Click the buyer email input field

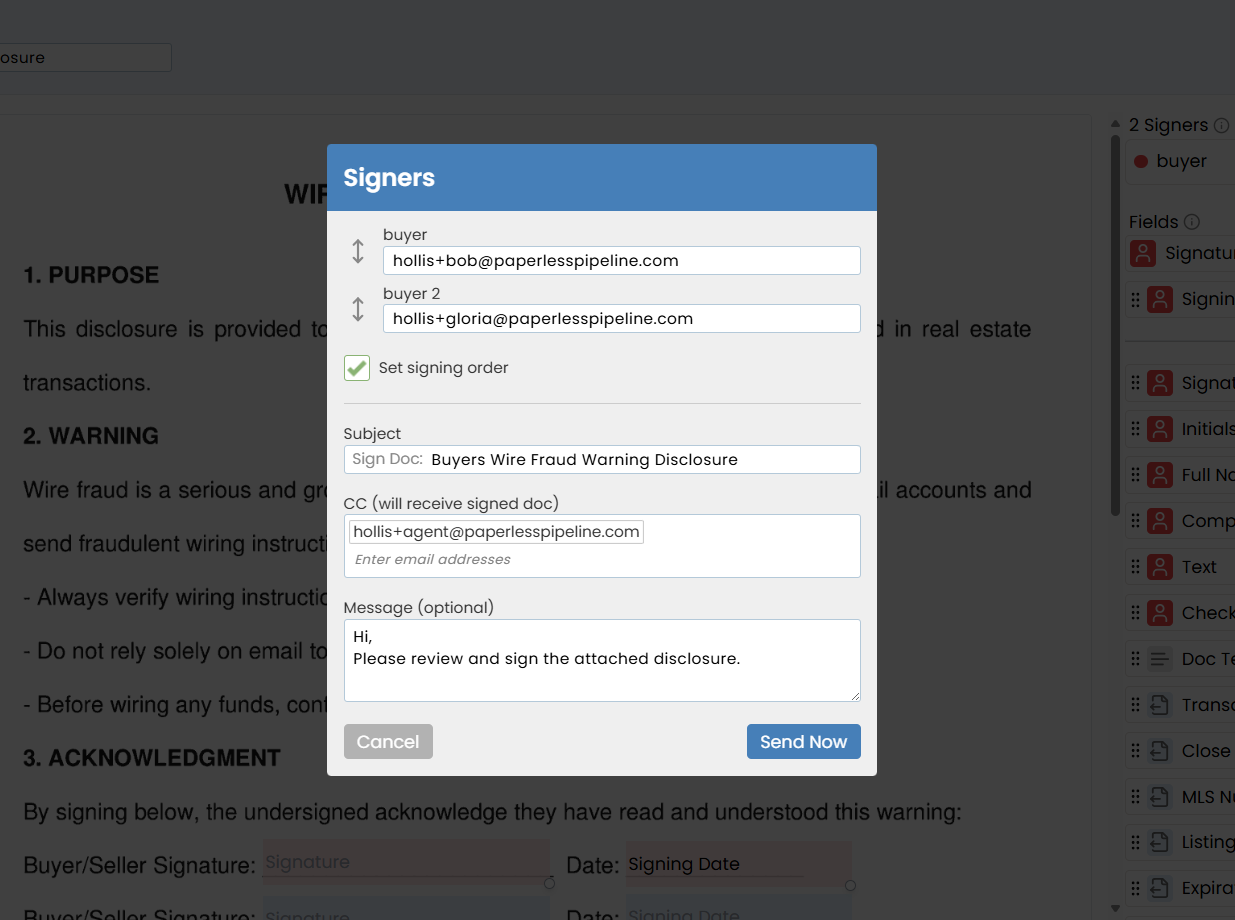click(x=620, y=261)
